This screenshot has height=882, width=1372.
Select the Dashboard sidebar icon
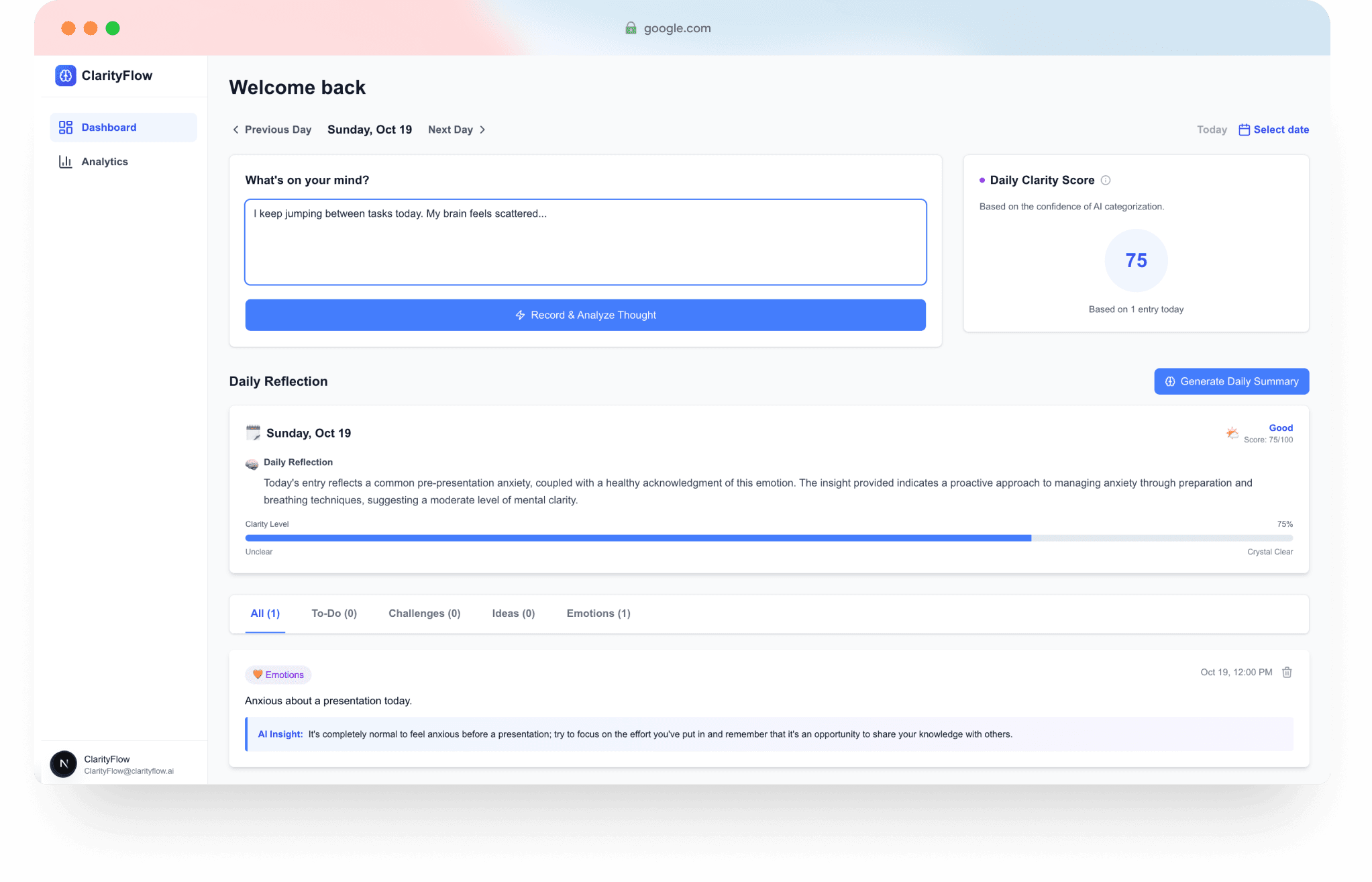[x=65, y=127]
